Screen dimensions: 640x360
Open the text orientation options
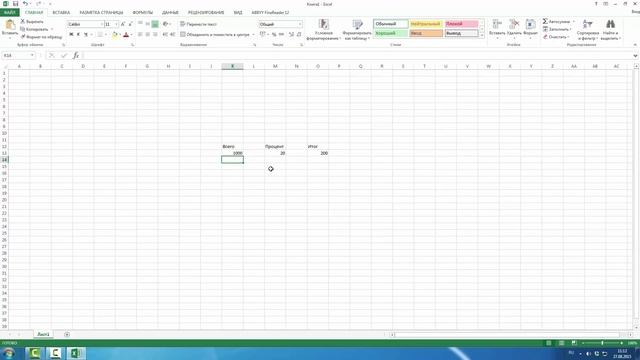click(166, 24)
